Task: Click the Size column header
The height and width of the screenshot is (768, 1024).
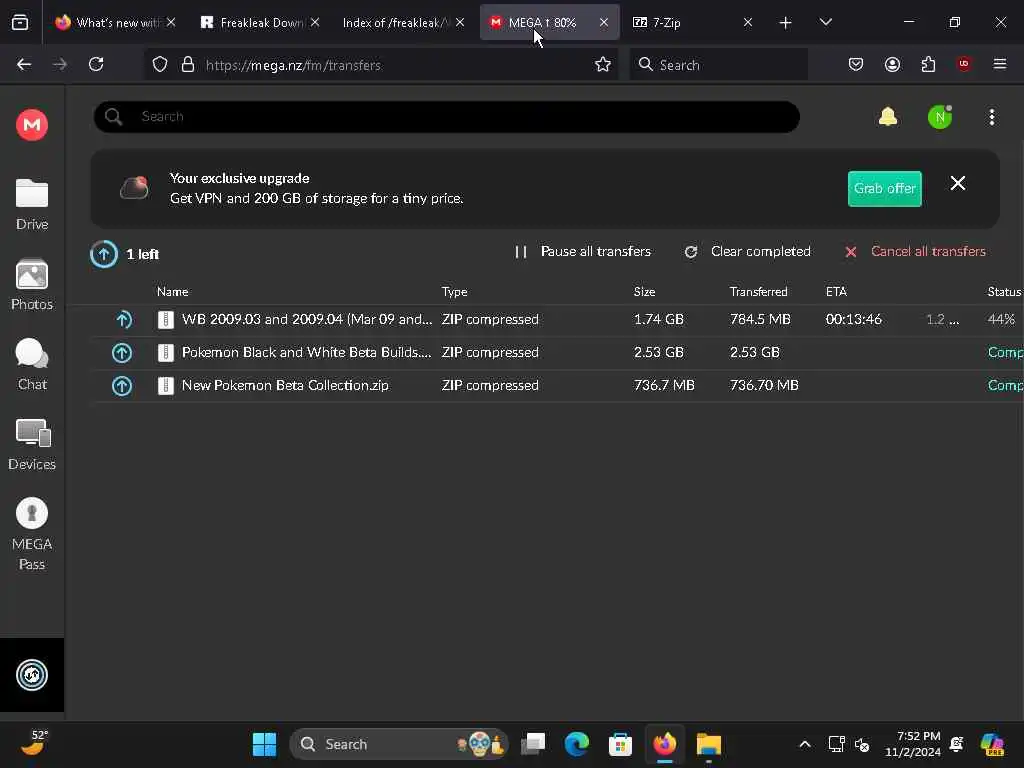Action: click(x=644, y=292)
